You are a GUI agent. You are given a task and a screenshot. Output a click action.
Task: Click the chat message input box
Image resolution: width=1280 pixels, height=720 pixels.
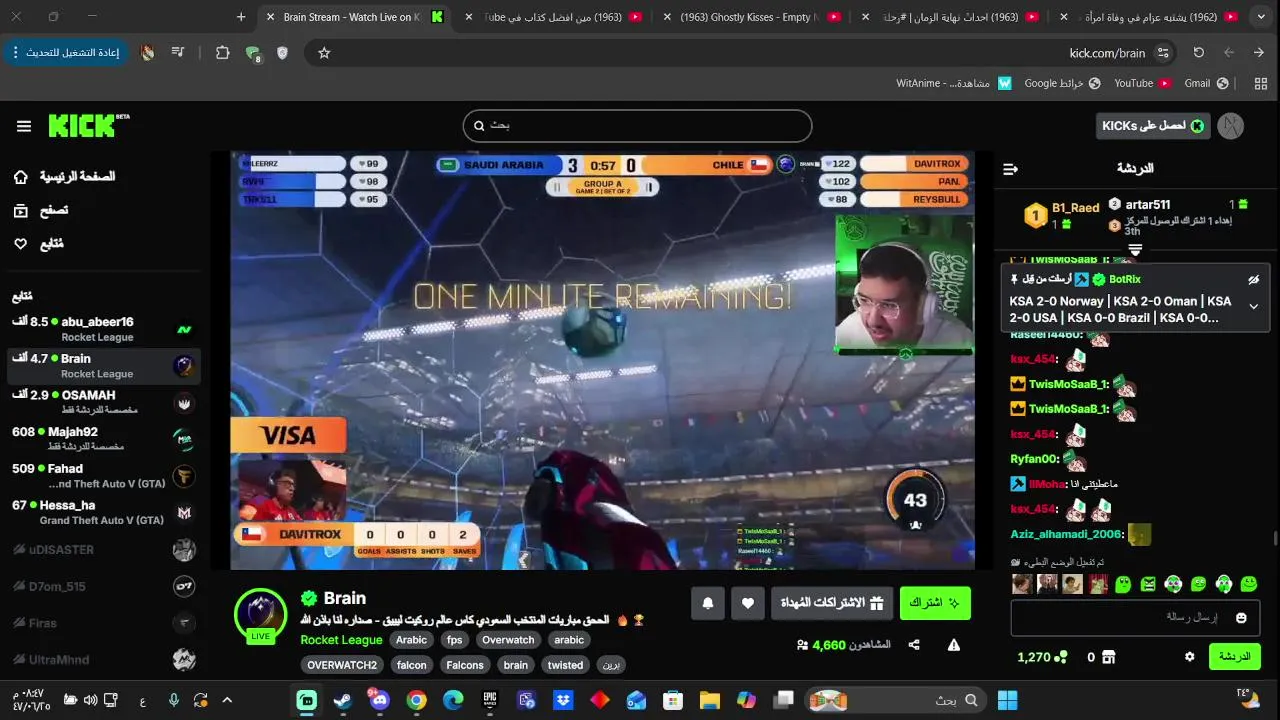pos(1135,618)
